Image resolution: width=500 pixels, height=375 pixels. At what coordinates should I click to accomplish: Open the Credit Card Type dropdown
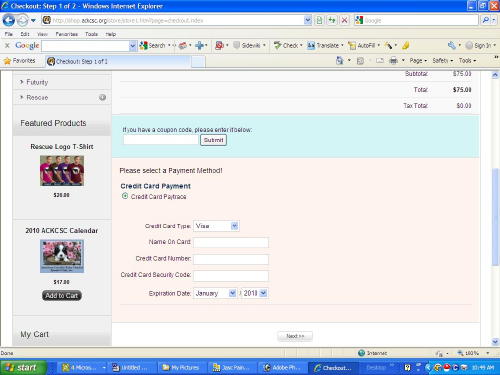(216, 226)
